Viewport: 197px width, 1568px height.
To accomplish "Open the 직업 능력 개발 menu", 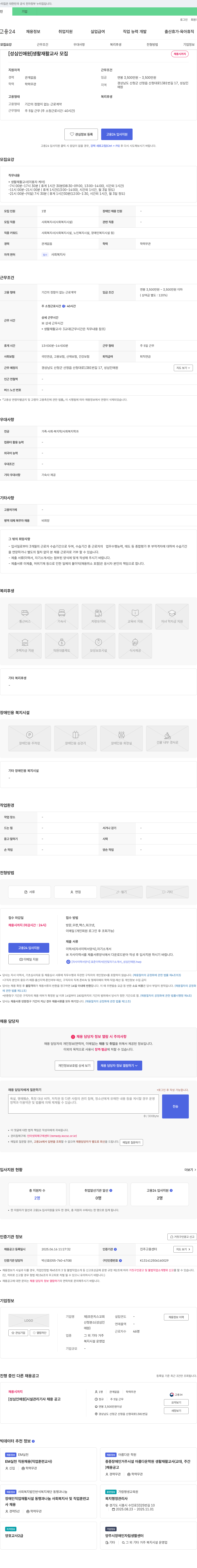I will click(135, 32).
